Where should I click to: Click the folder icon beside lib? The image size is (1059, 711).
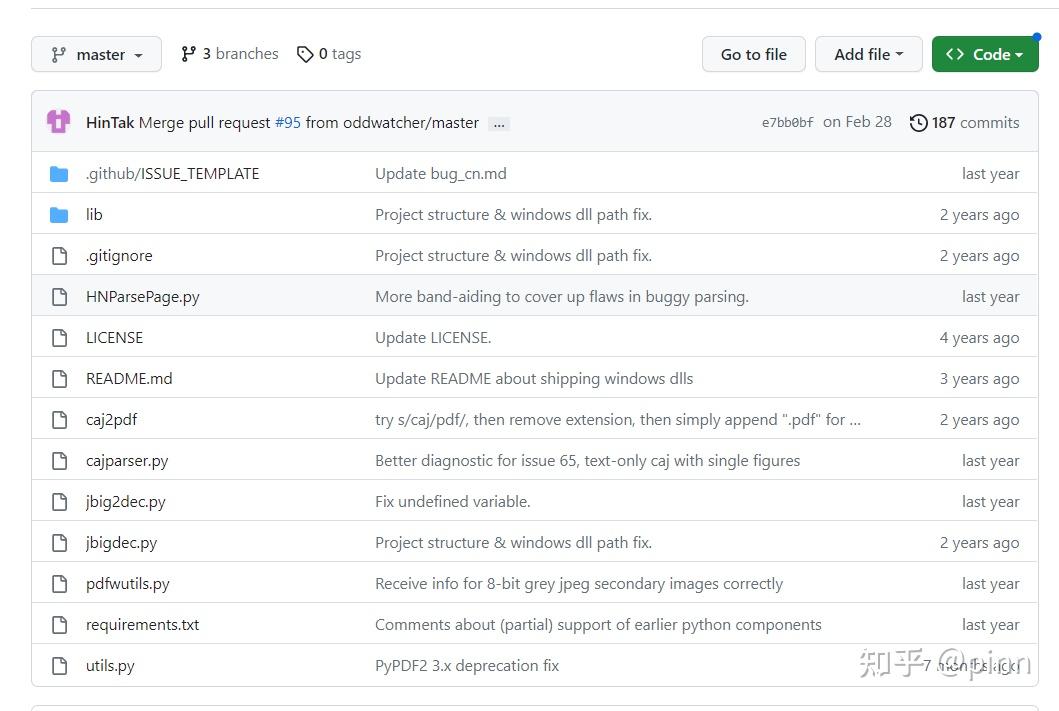[x=59, y=215]
